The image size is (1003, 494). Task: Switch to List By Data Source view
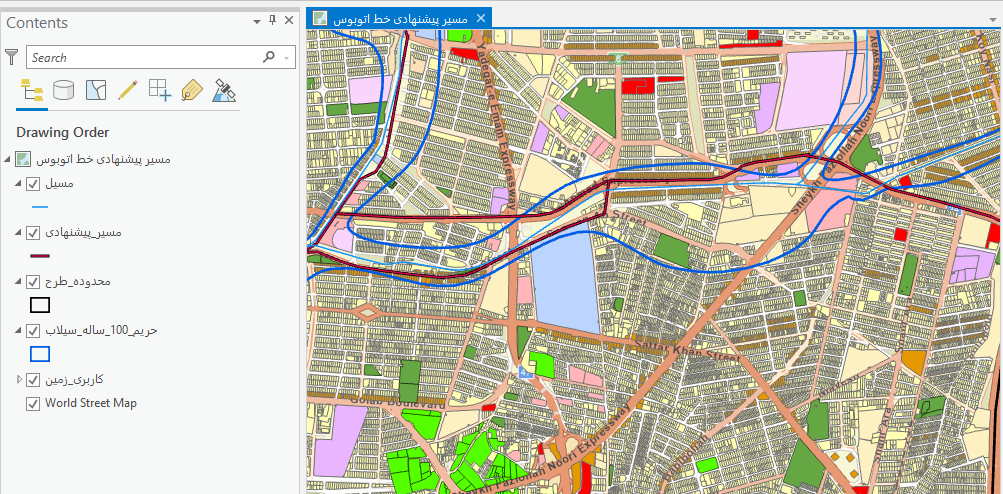click(63, 91)
